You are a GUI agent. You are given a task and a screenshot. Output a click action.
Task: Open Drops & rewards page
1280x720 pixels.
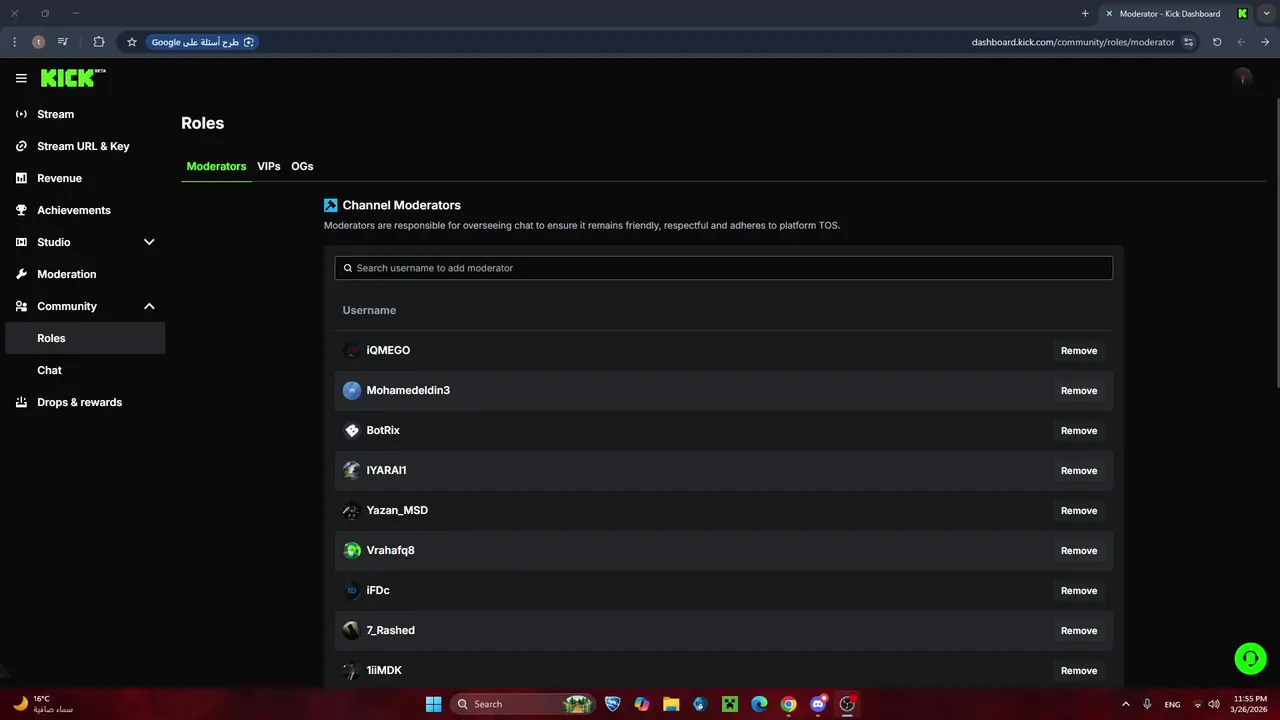85,402
